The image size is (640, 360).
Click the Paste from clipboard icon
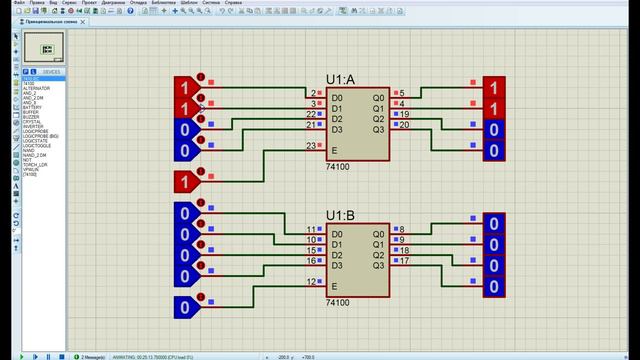258,11
